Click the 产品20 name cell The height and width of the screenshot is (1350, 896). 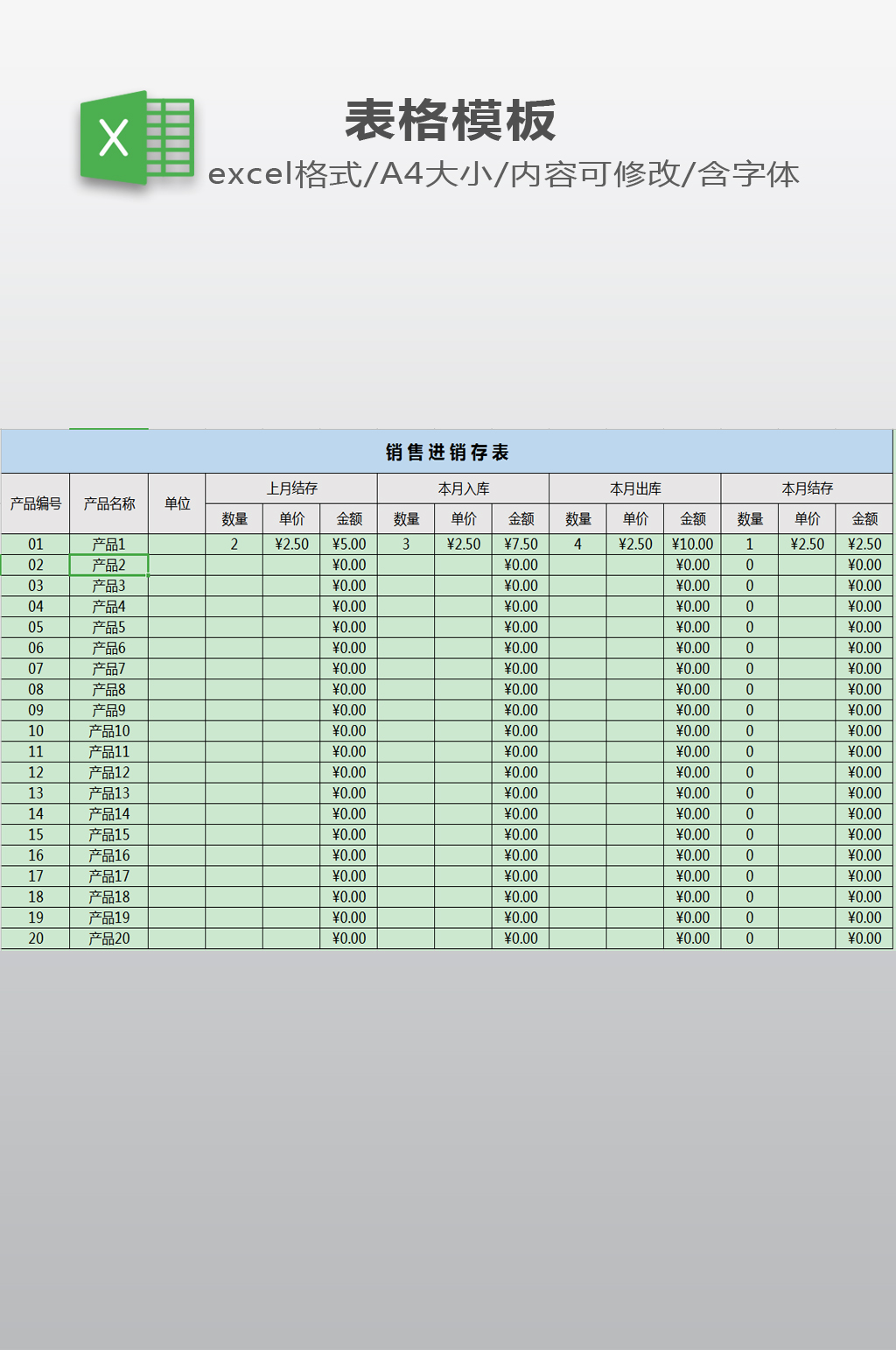(109, 939)
